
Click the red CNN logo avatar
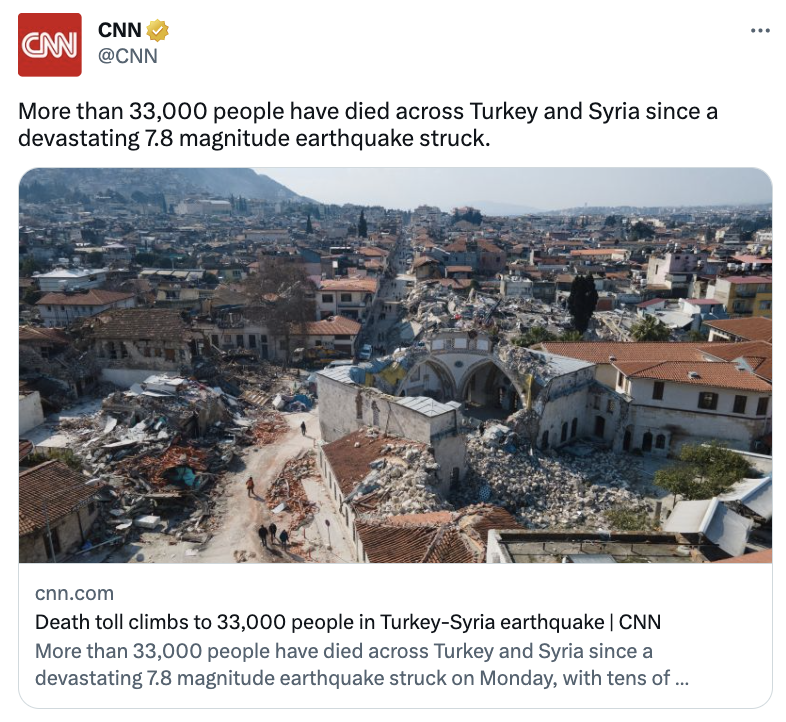pyautogui.click(x=50, y=45)
